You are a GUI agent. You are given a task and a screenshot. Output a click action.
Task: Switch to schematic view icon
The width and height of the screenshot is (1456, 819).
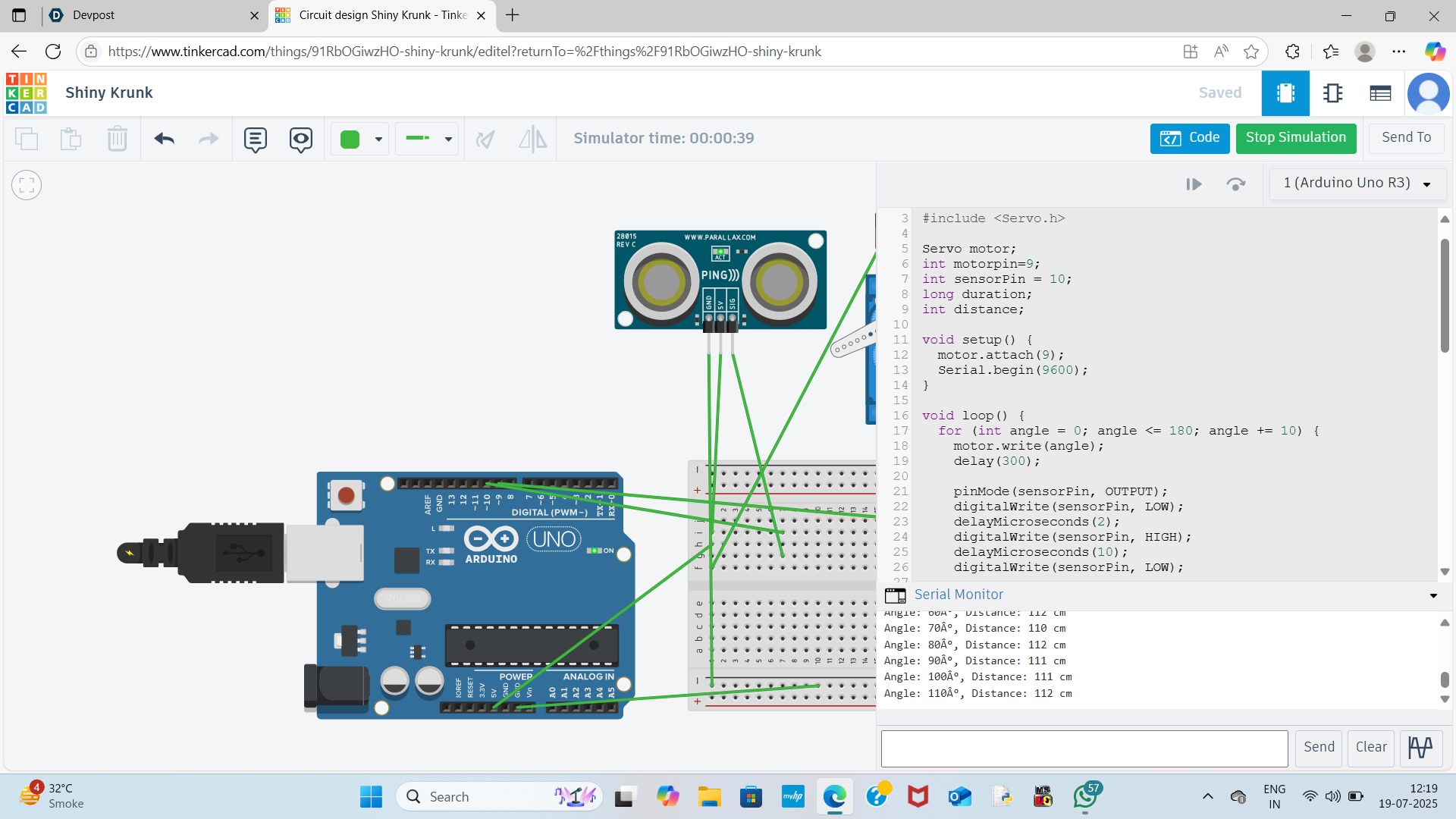point(1332,93)
